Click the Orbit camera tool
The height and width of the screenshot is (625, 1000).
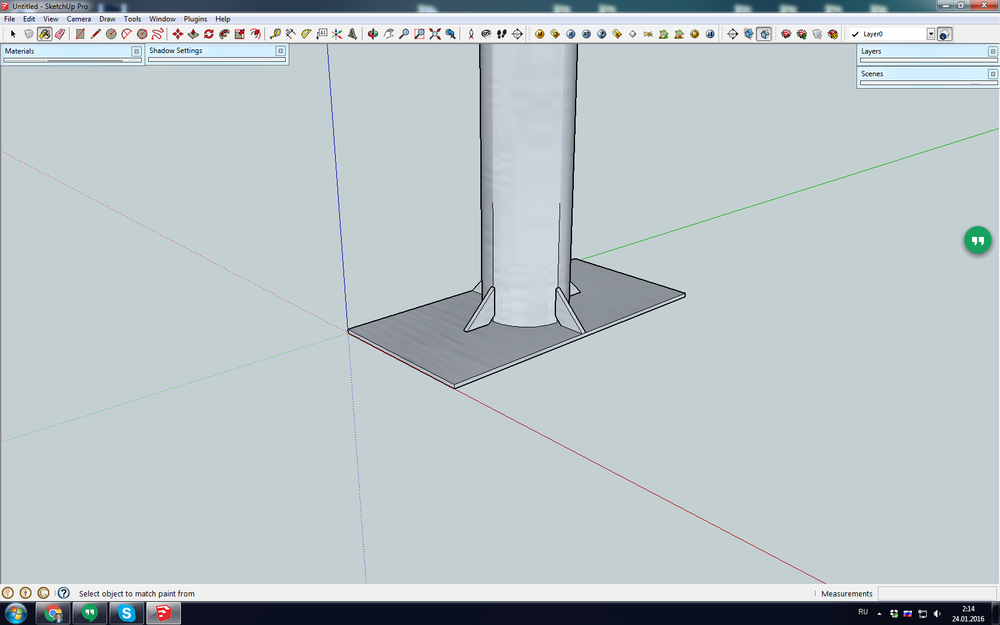(x=372, y=34)
